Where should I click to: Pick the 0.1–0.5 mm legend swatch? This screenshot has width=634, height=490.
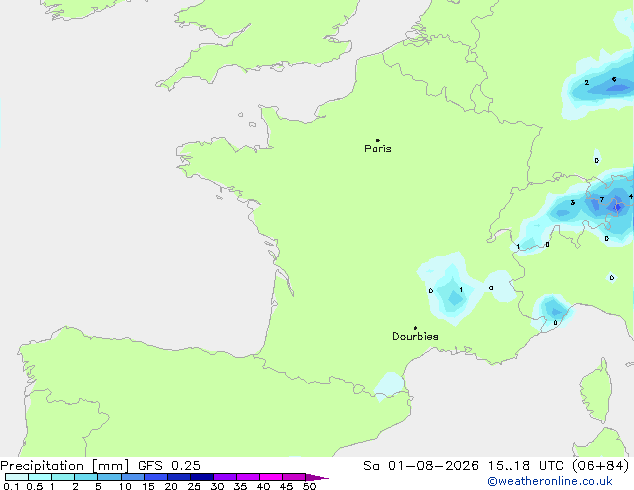17,477
